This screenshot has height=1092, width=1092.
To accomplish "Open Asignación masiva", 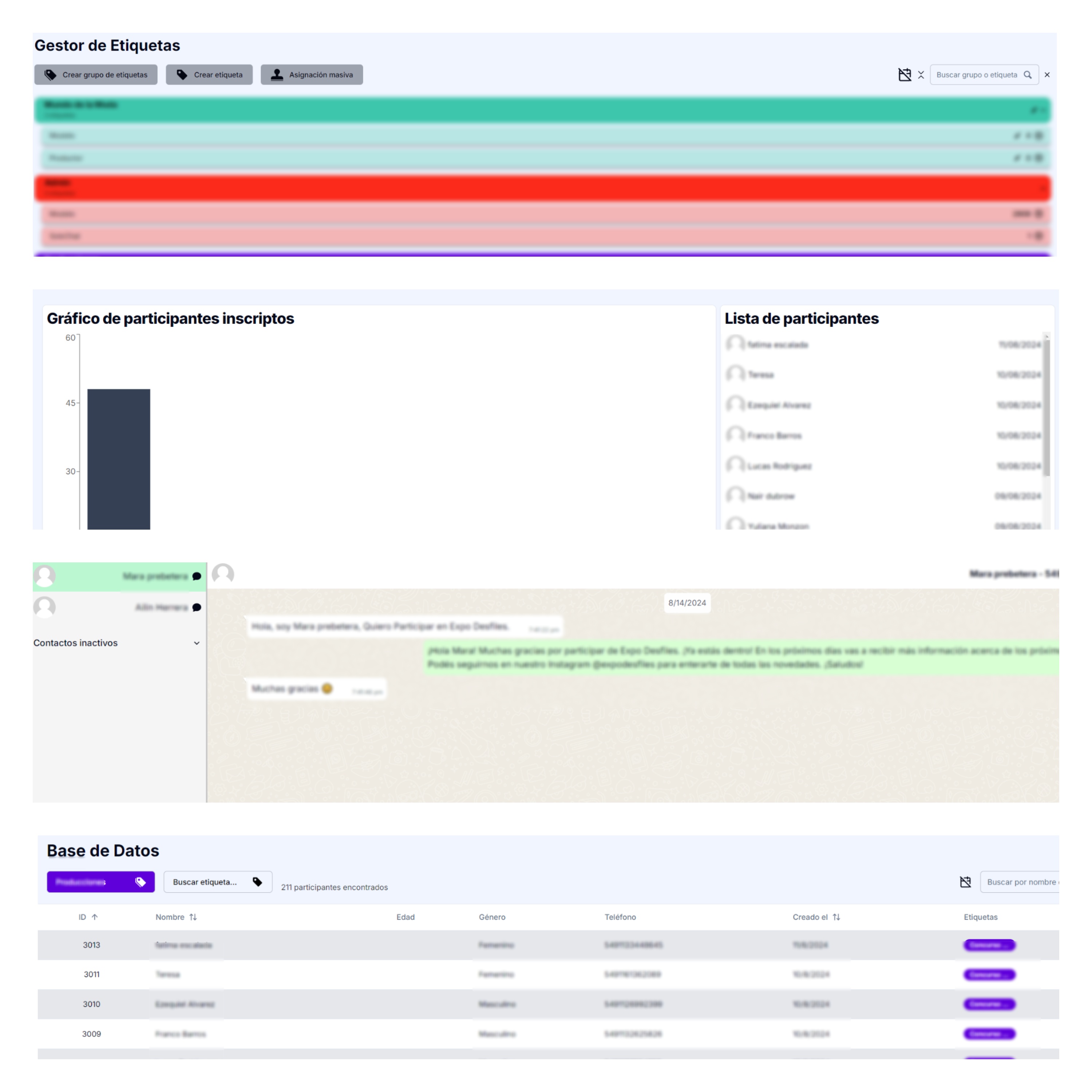I will (x=312, y=75).
